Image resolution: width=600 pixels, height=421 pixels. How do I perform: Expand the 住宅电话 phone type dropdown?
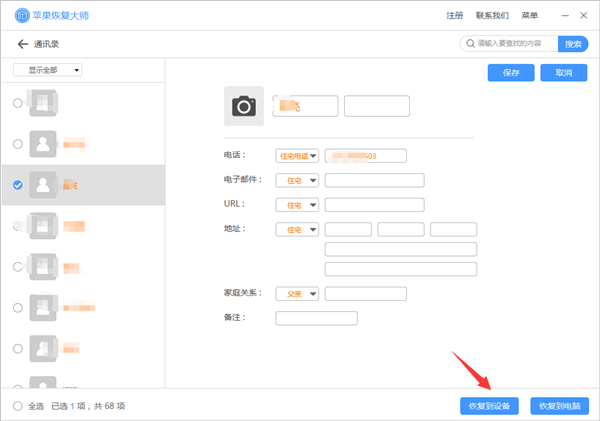[x=297, y=156]
